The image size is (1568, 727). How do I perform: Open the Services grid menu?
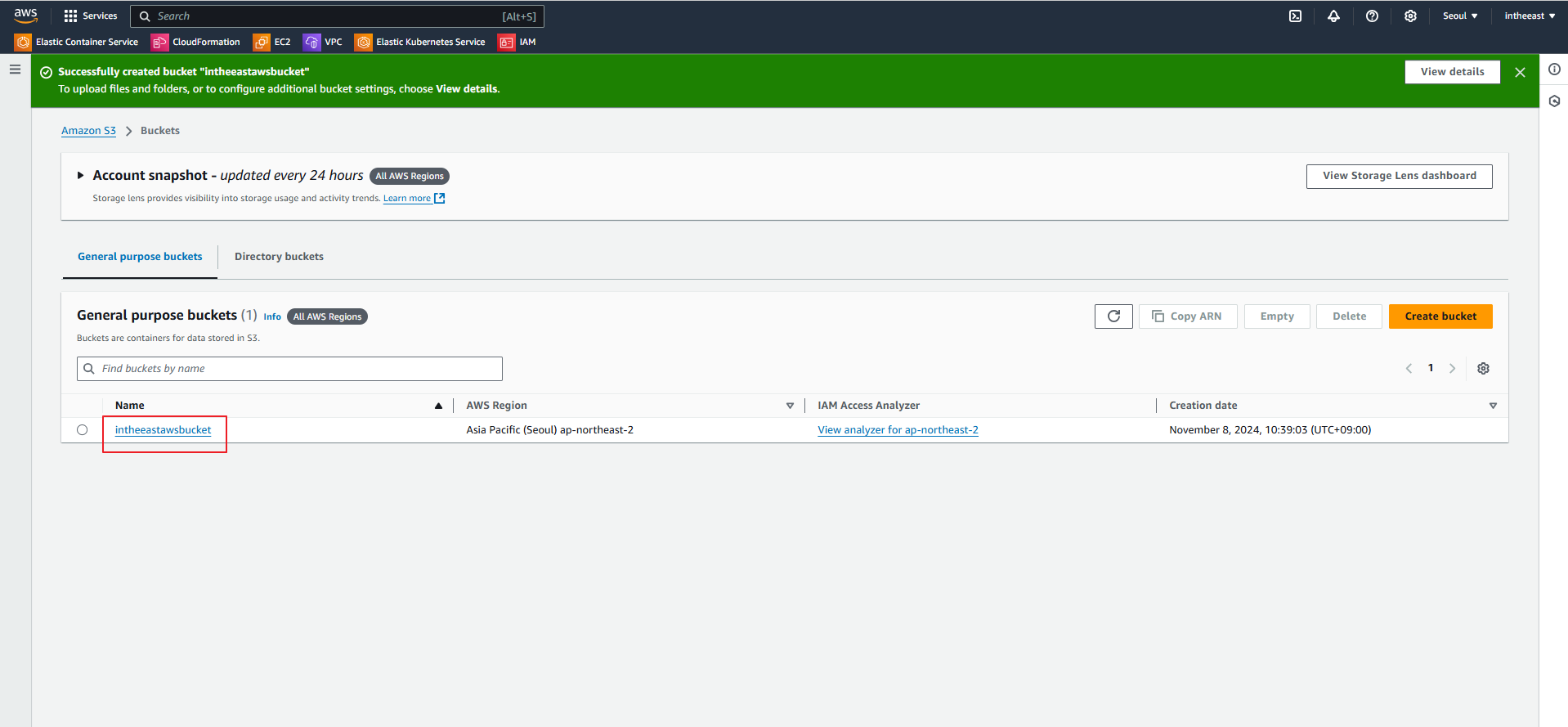tap(90, 16)
